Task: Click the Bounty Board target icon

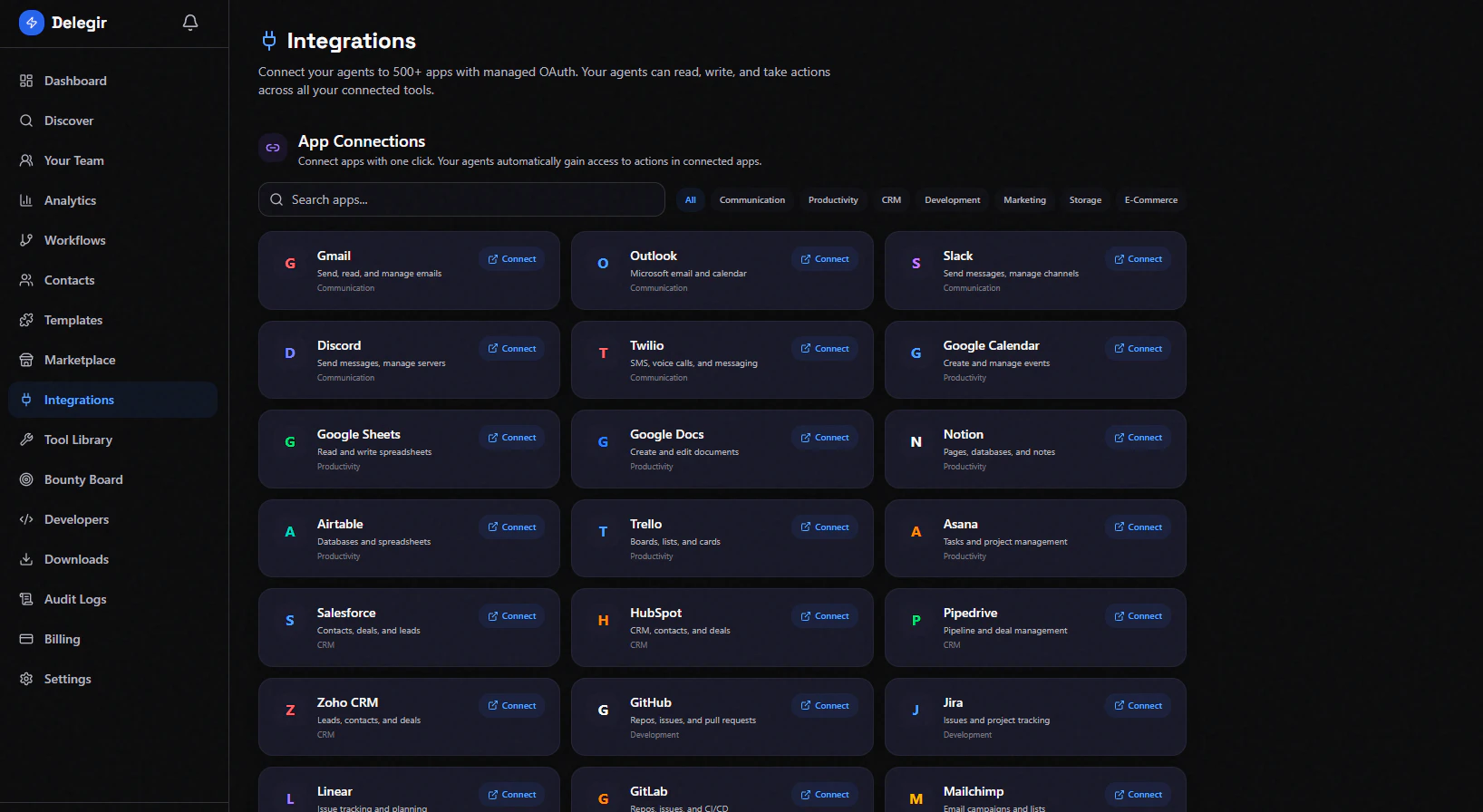Action: click(x=26, y=479)
